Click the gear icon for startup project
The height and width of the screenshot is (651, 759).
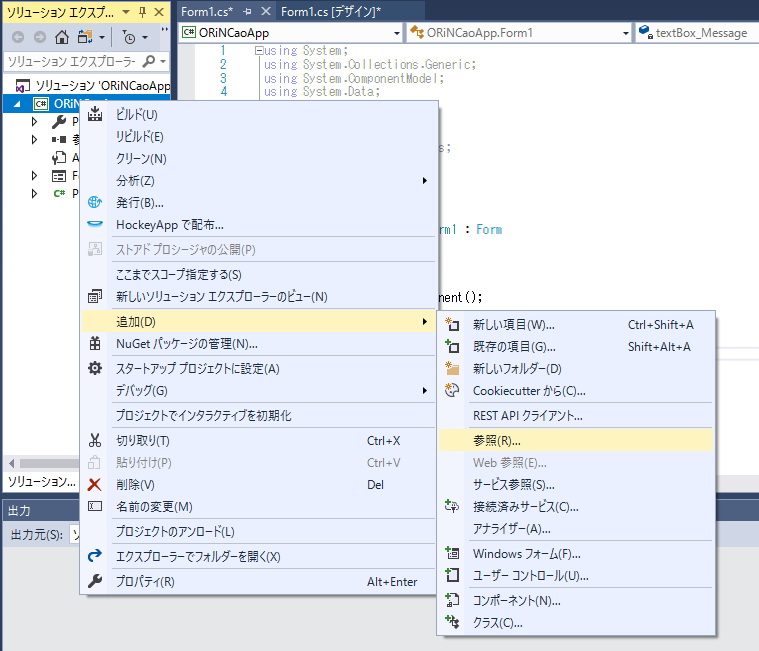click(x=95, y=368)
